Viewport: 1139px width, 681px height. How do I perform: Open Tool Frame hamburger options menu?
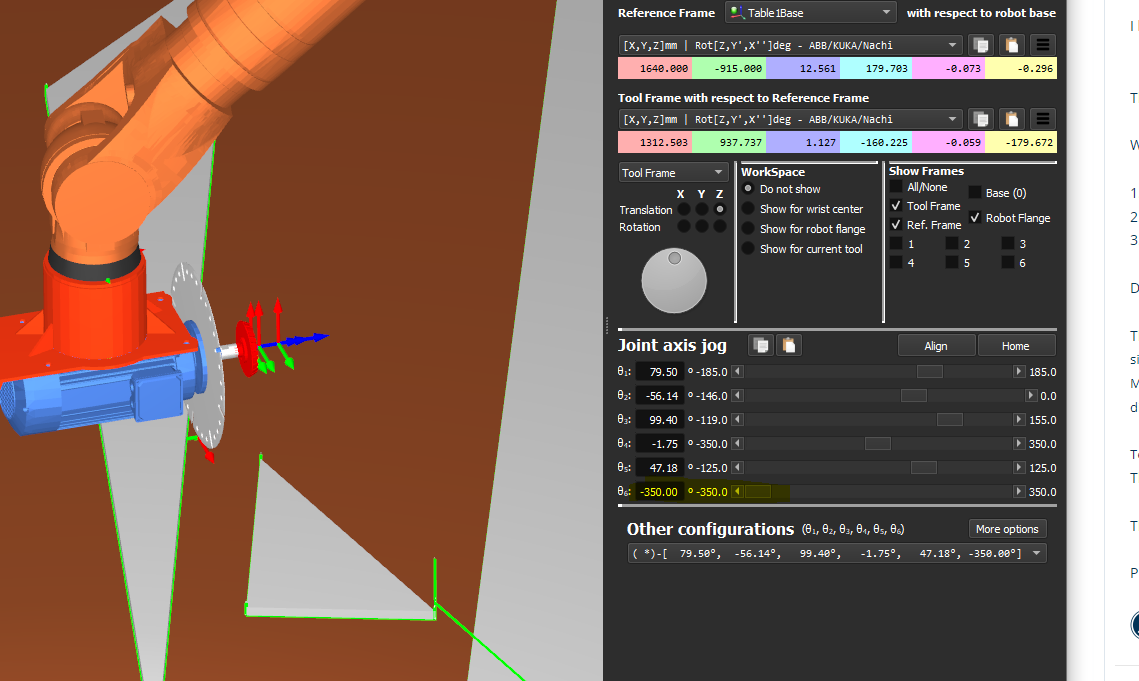1043,119
